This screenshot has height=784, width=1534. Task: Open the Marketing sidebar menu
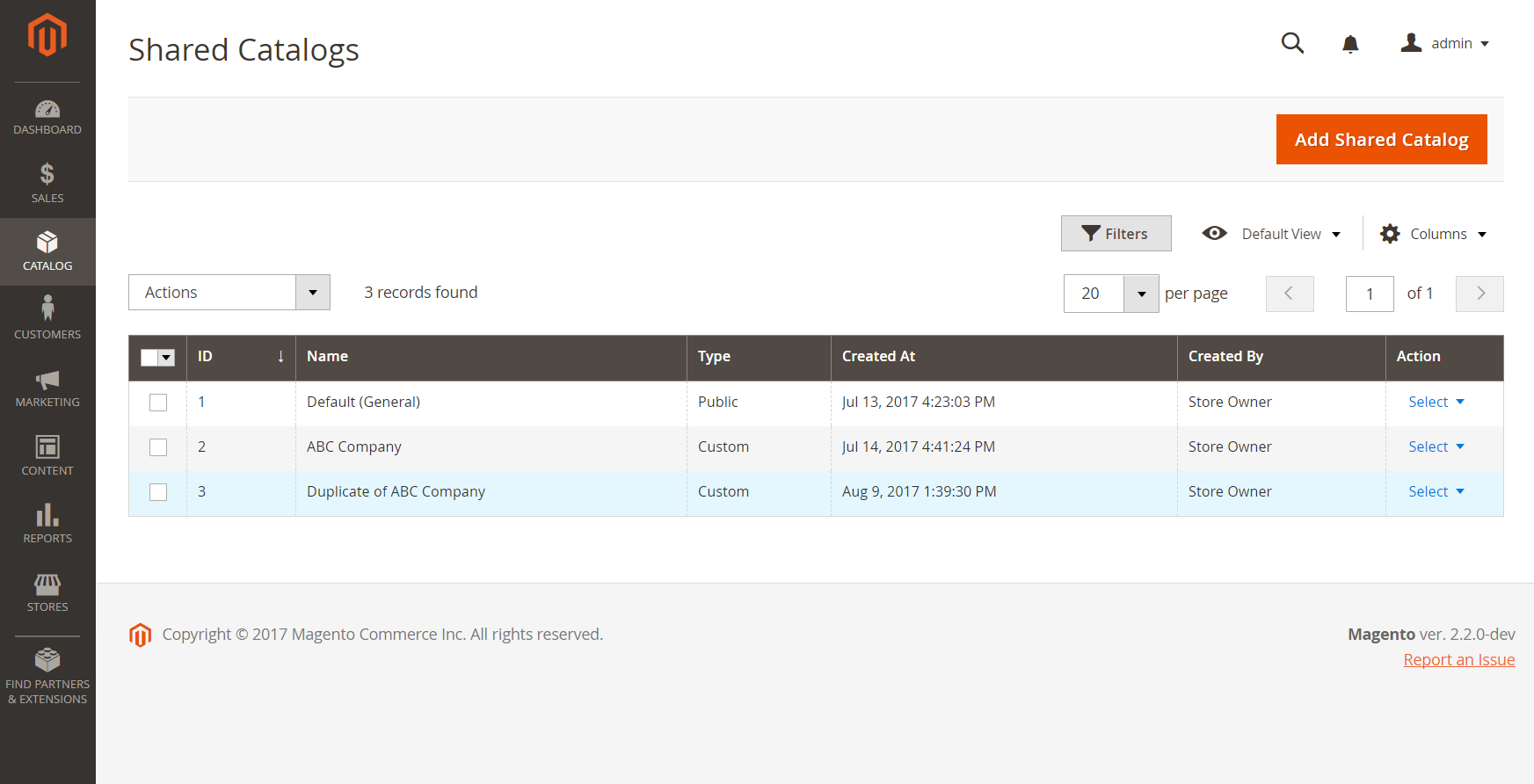[47, 388]
